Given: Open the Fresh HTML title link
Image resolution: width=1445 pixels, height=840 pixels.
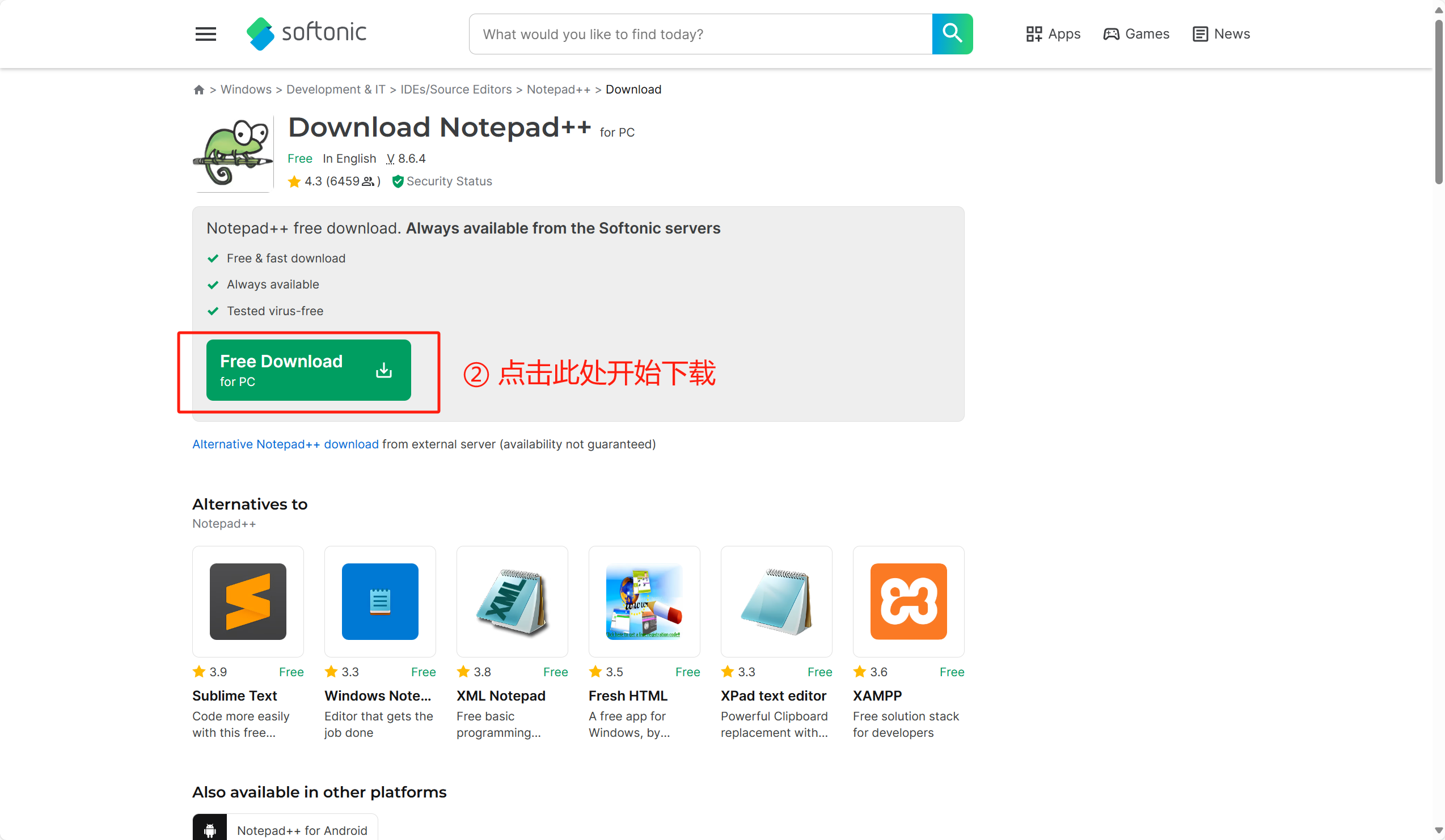Looking at the screenshot, I should 628,695.
